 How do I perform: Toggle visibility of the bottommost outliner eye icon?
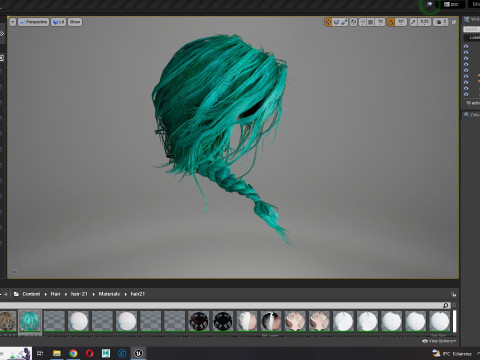(466, 94)
